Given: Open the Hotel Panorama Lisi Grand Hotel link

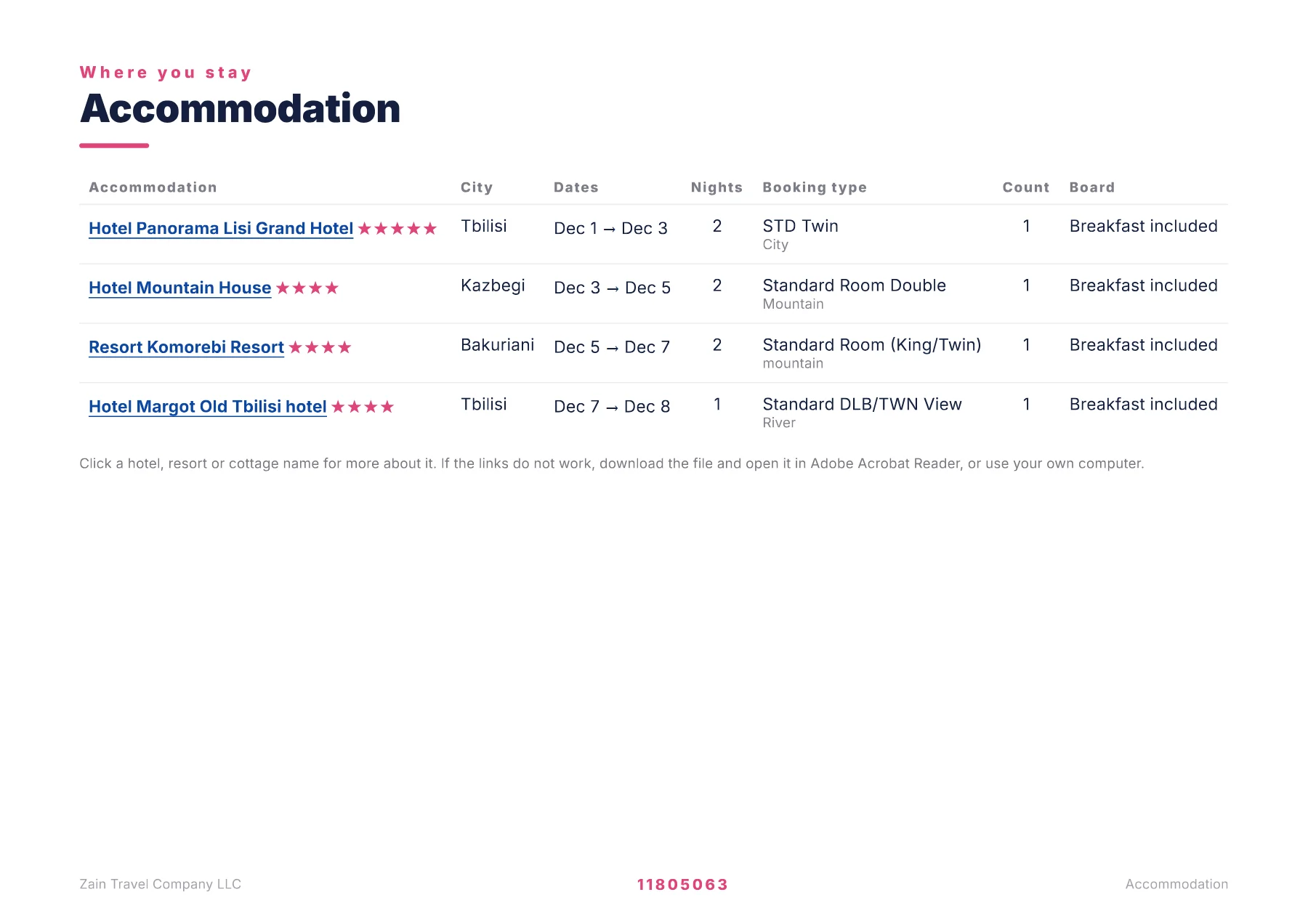Looking at the screenshot, I should coord(221,229).
